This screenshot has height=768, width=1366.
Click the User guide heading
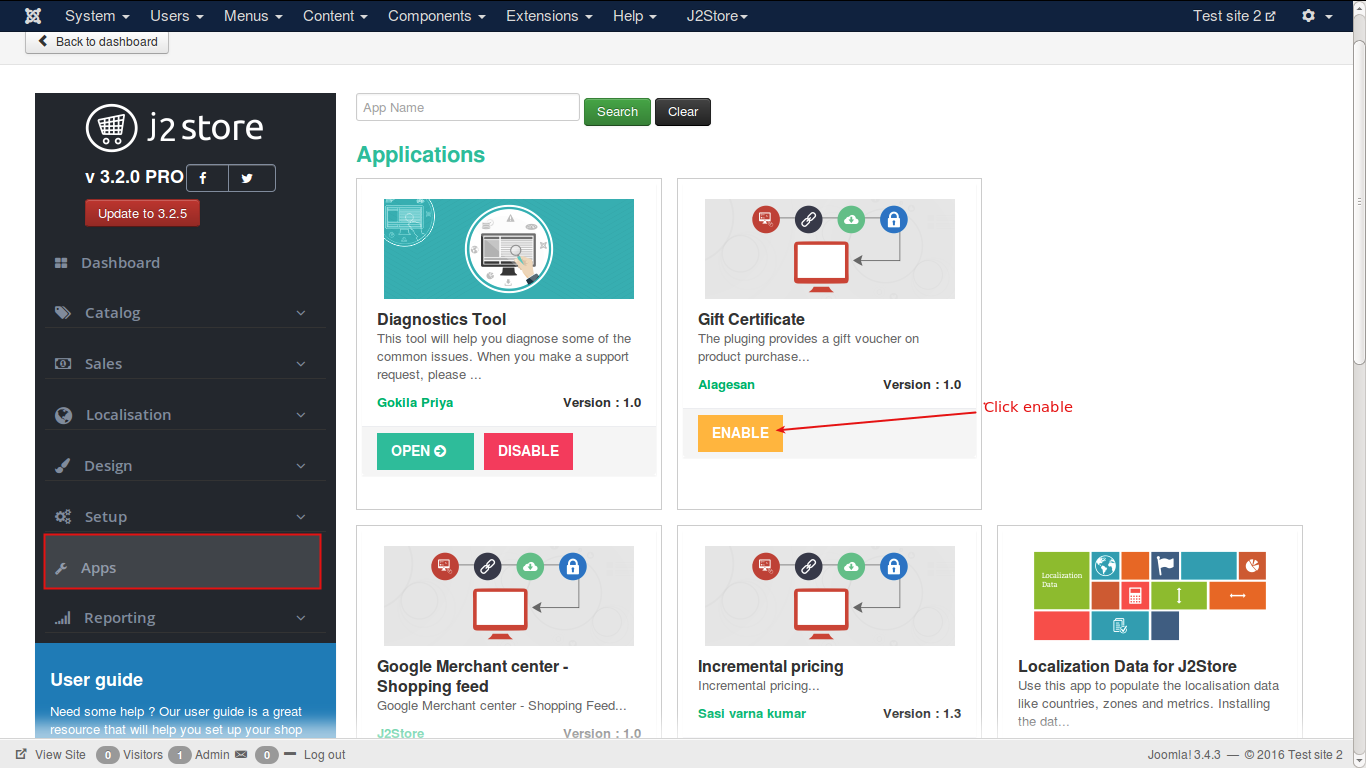click(x=97, y=680)
